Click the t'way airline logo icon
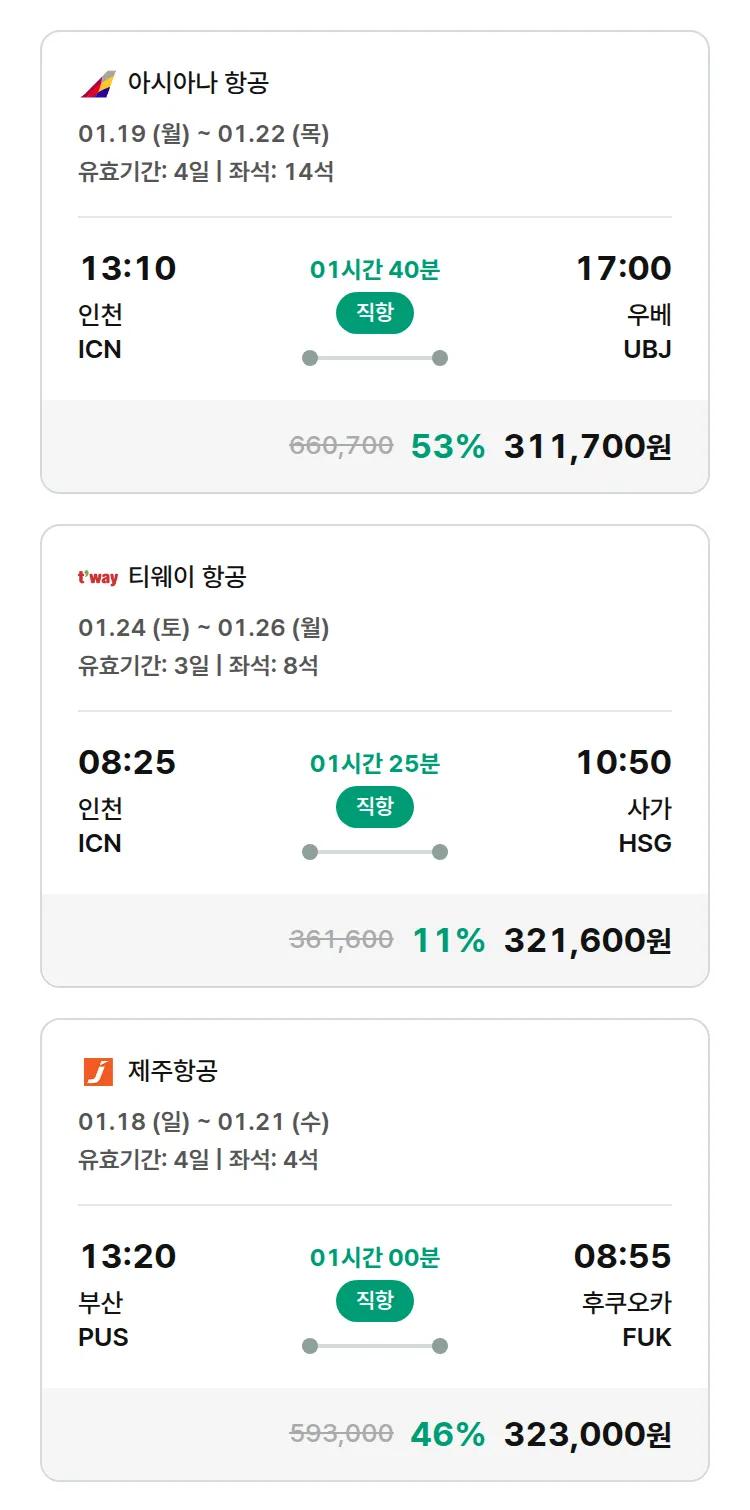750x1510 pixels. point(98,577)
